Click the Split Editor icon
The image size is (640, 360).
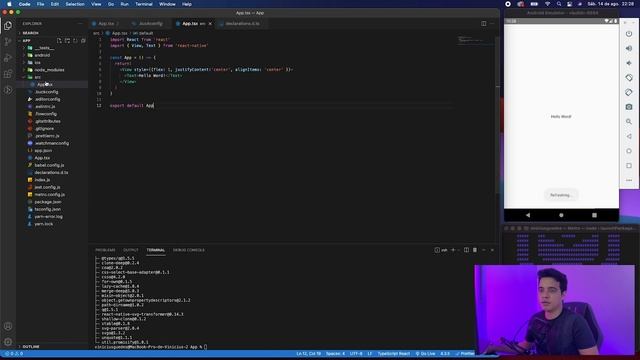click(484, 24)
